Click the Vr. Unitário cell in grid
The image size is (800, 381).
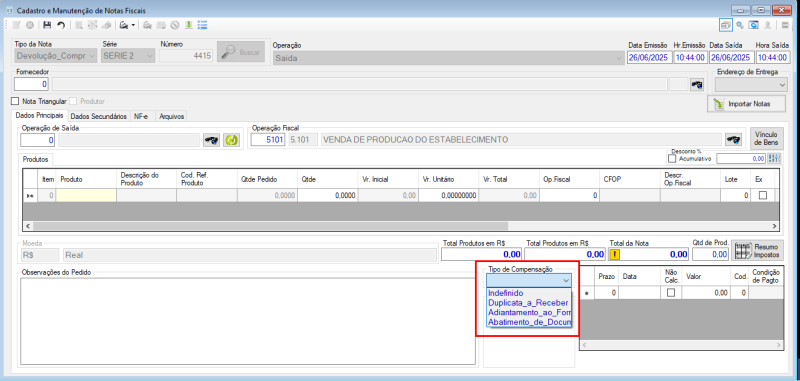click(448, 195)
